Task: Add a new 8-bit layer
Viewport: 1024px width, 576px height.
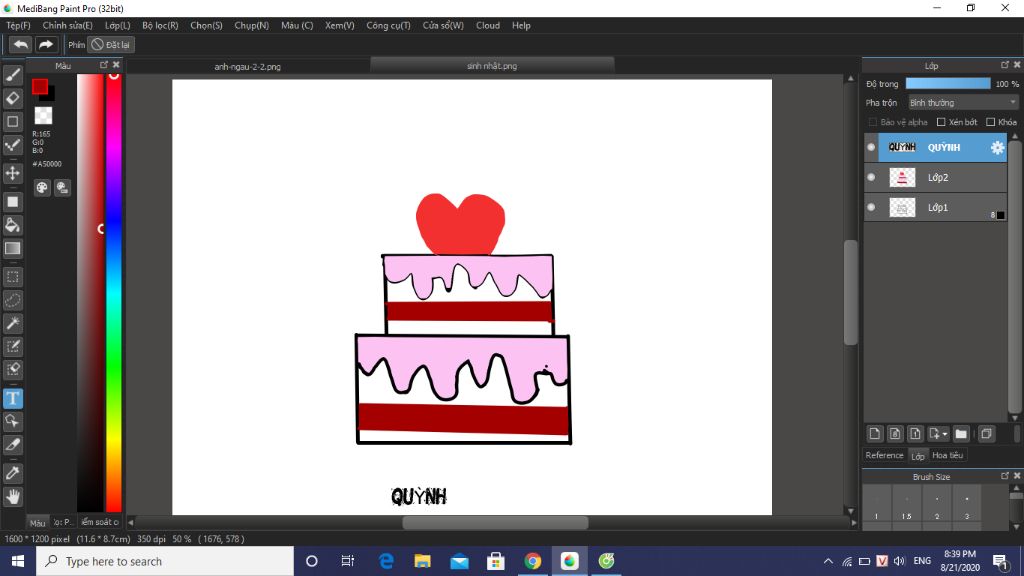Action: (895, 434)
